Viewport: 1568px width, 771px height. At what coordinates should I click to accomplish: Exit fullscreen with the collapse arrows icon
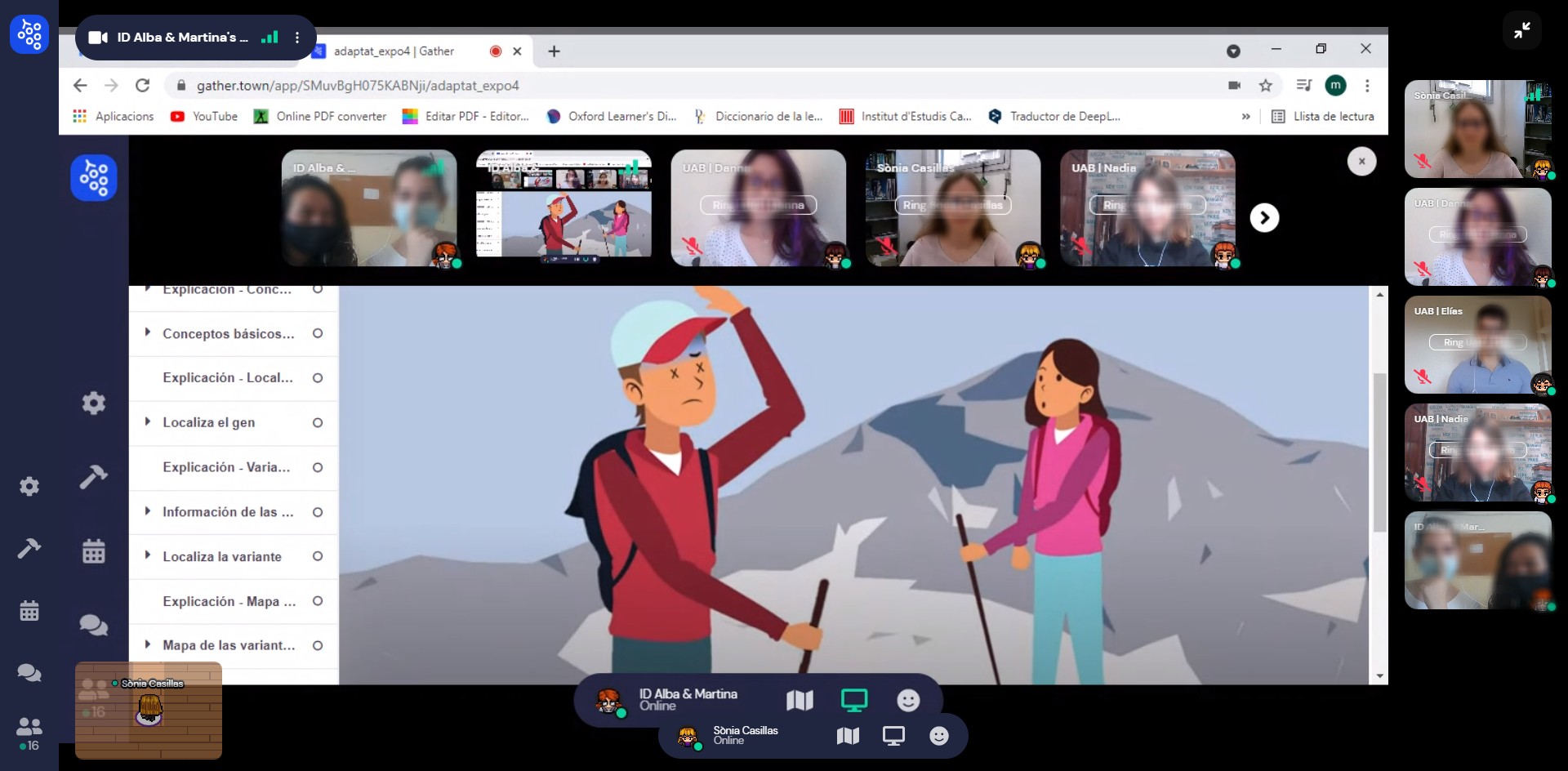1522,31
